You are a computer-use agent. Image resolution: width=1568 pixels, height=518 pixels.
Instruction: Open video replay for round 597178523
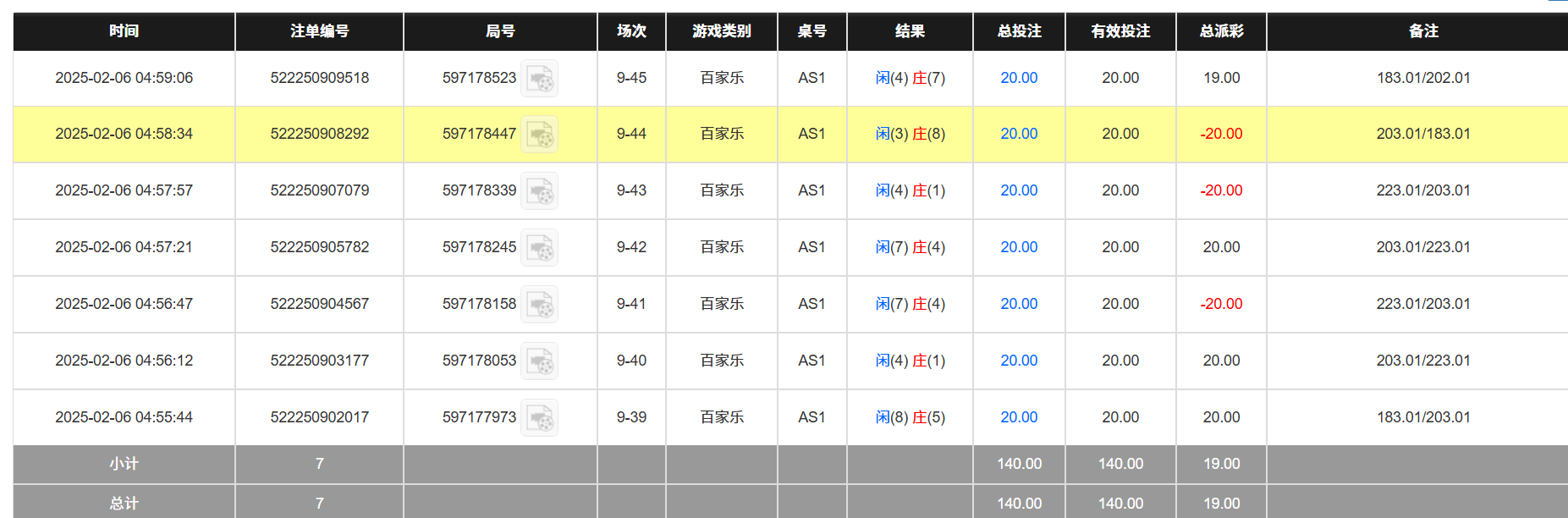(539, 79)
